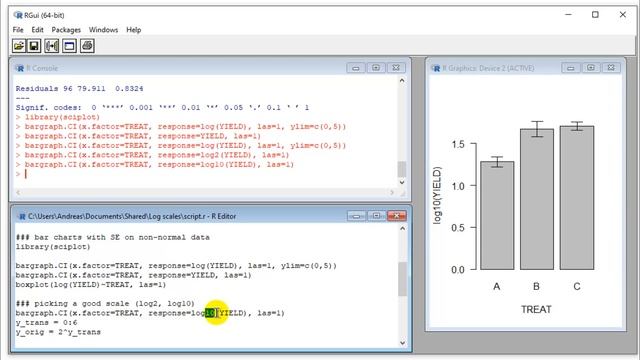Close the R Console subwindow
Viewport: 640px width, 360px height.
(396, 68)
